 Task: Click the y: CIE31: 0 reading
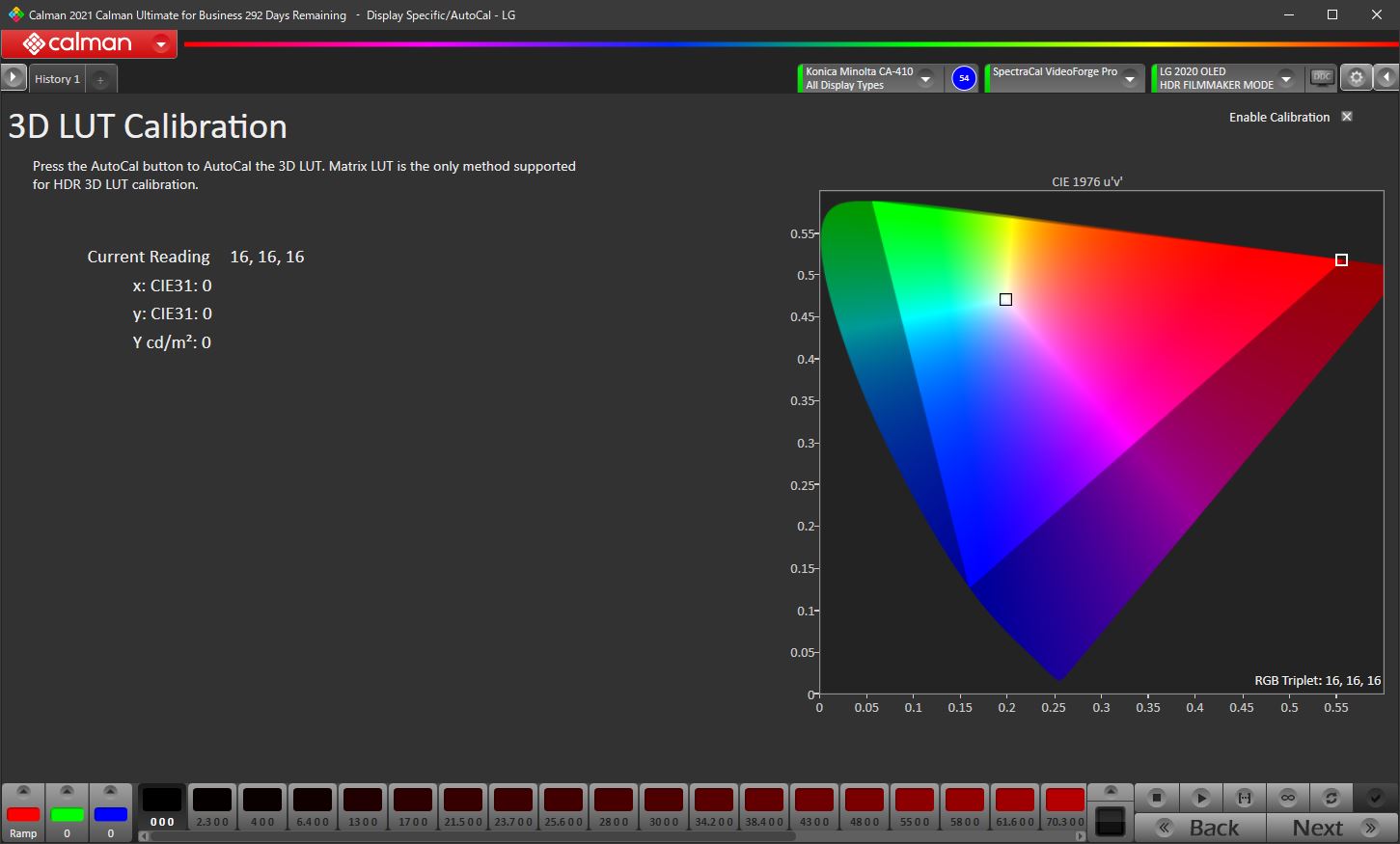(172, 313)
